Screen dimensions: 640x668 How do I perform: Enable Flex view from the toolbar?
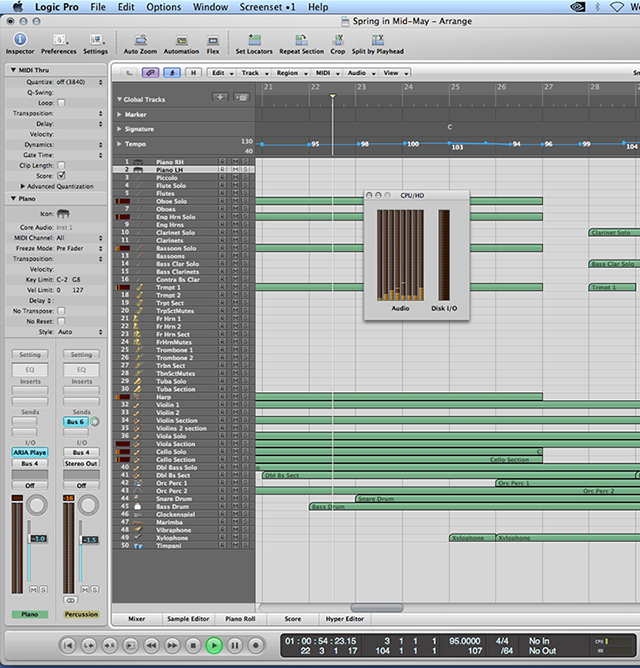213,43
